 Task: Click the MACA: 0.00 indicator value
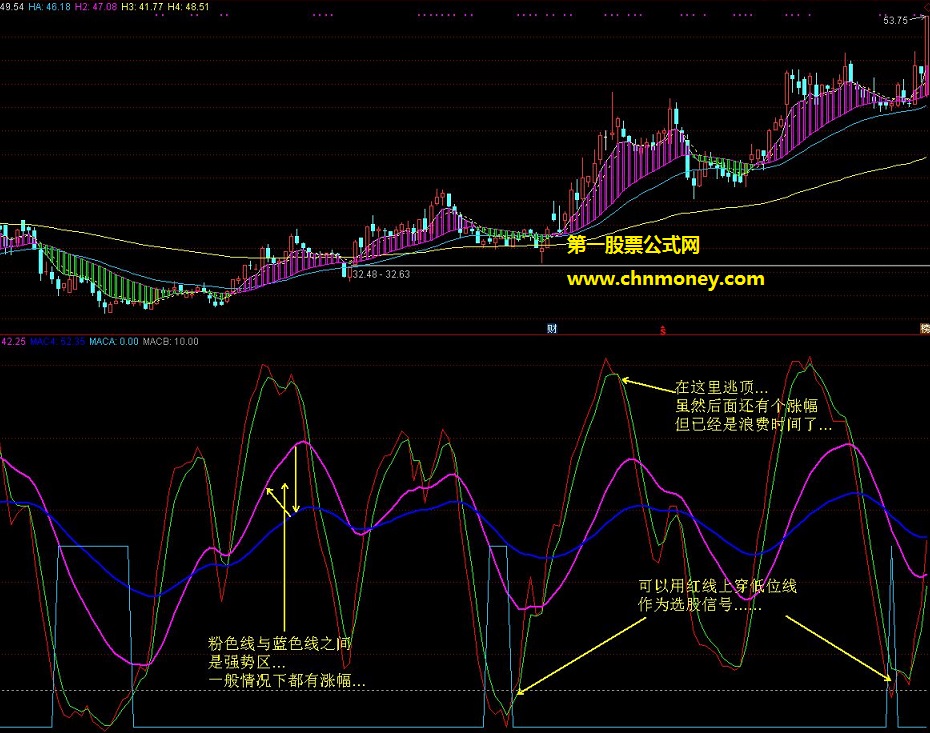pyautogui.click(x=114, y=342)
